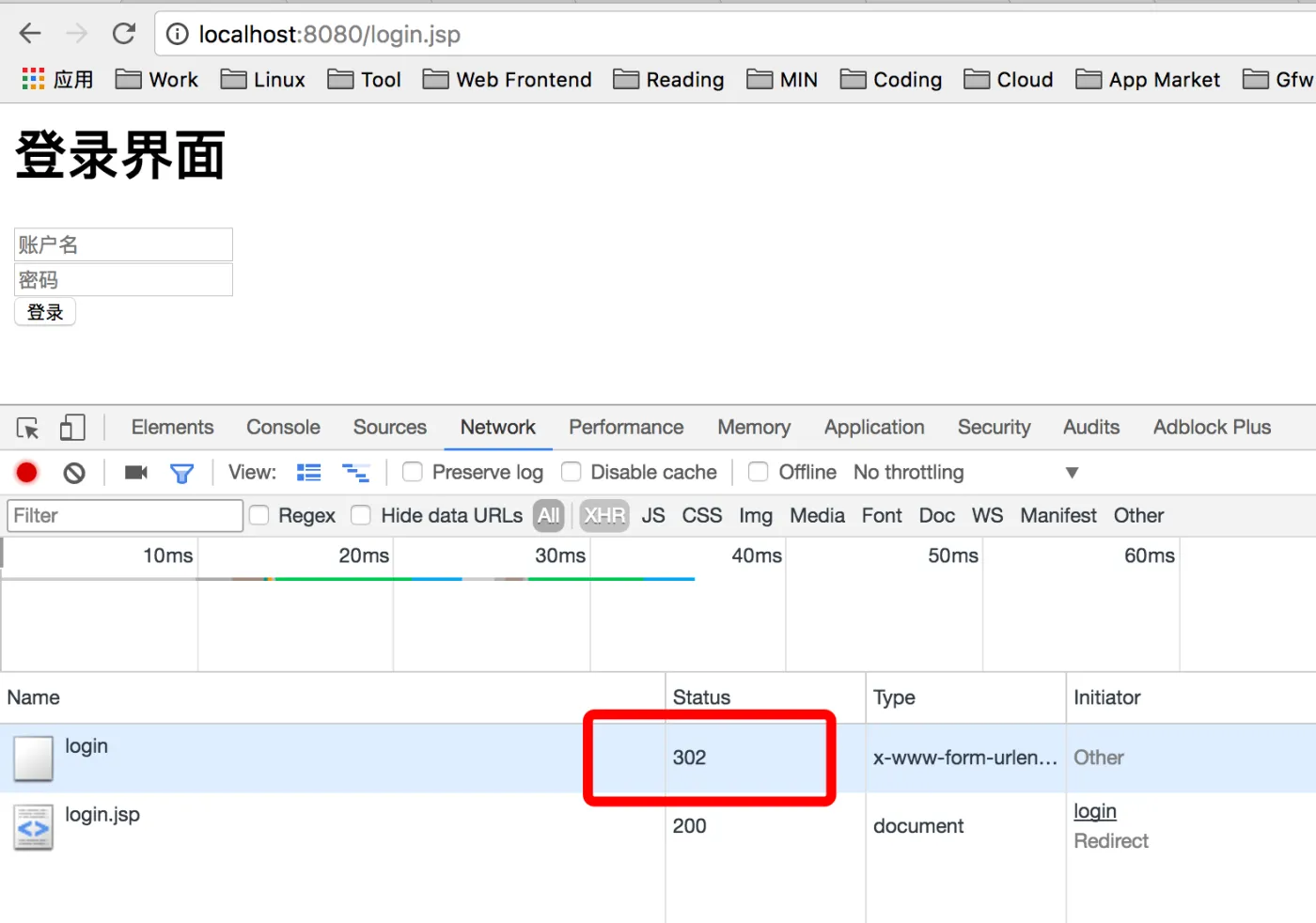The image size is (1316, 923).
Task: Toggle the device toolbar icon
Action: (72, 428)
